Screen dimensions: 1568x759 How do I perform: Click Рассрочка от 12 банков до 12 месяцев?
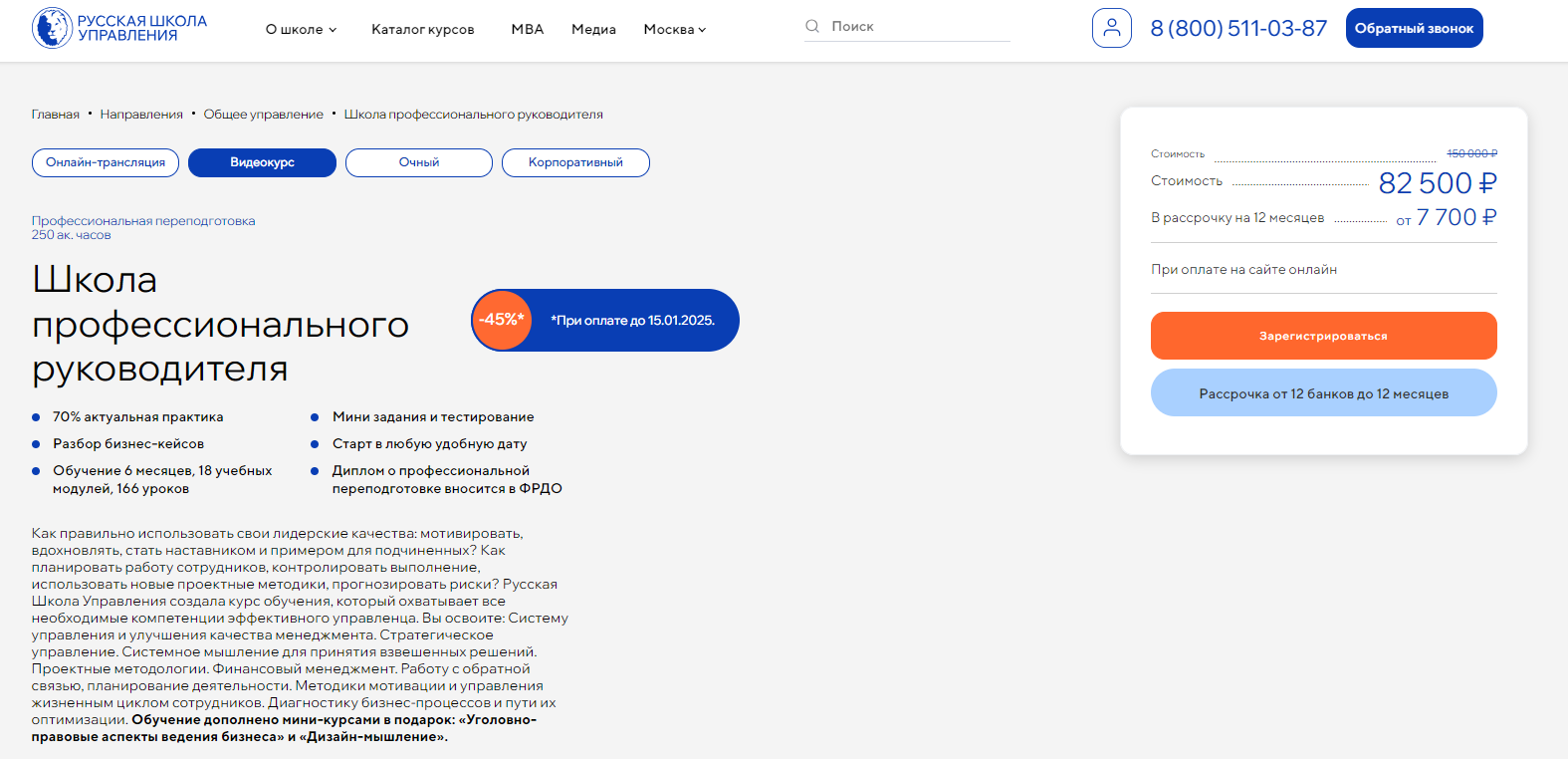[1323, 392]
